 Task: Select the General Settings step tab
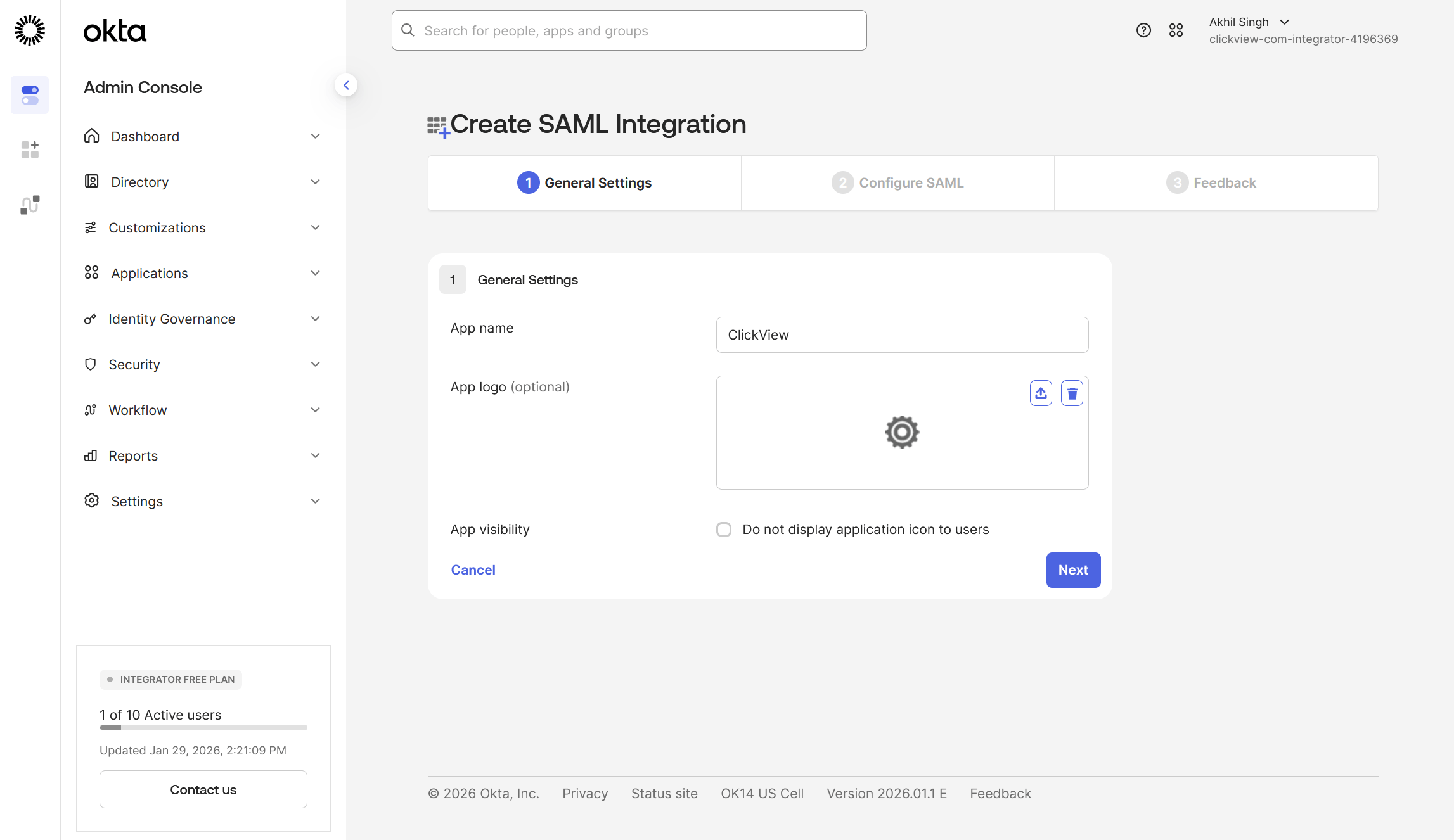(584, 183)
